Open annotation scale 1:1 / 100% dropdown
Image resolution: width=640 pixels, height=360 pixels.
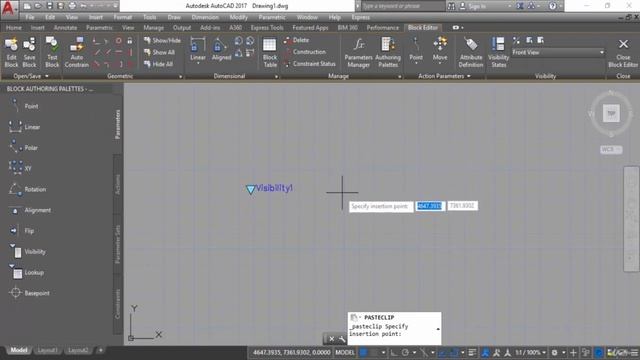530,353
